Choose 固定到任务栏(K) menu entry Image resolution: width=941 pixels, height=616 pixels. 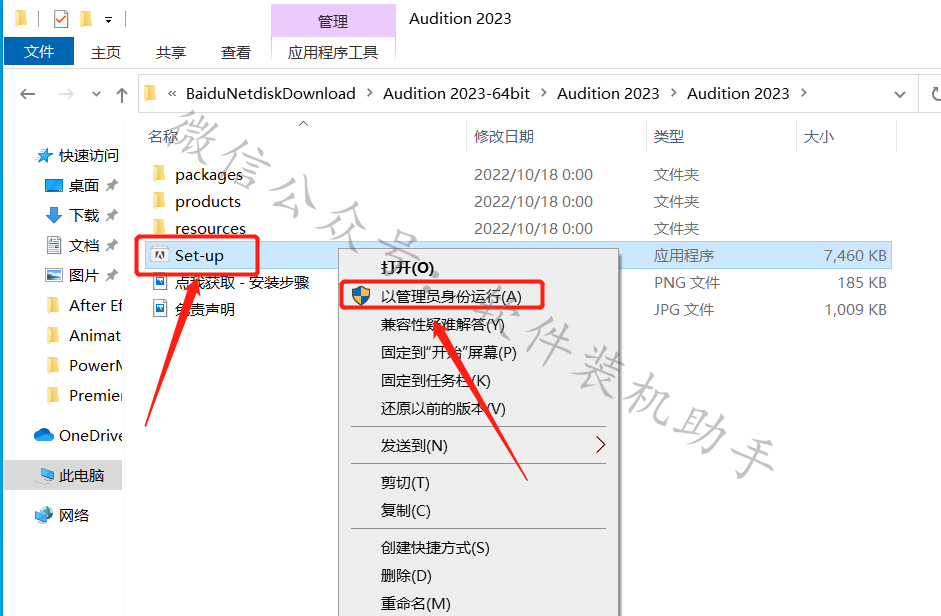436,381
